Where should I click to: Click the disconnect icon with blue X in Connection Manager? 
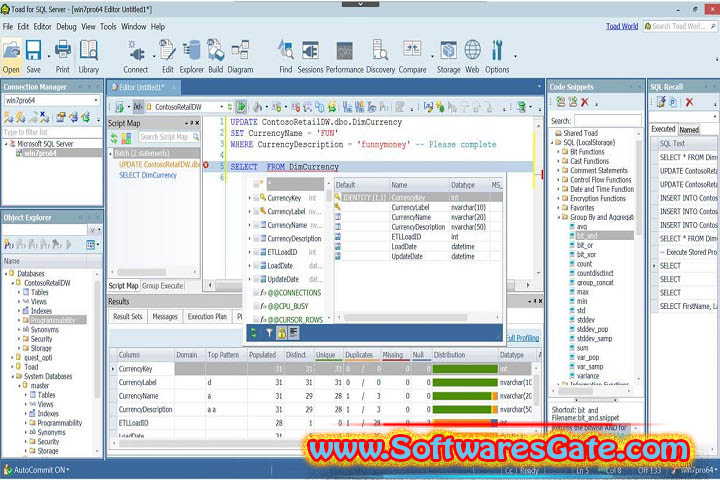click(44, 117)
